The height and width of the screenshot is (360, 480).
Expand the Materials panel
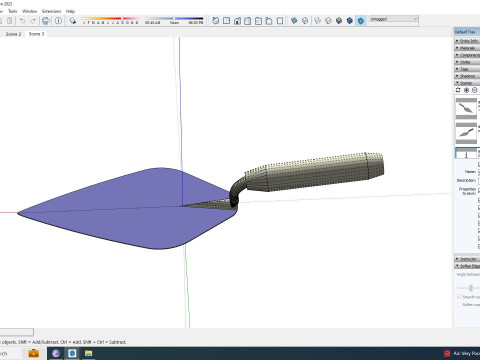(467, 48)
